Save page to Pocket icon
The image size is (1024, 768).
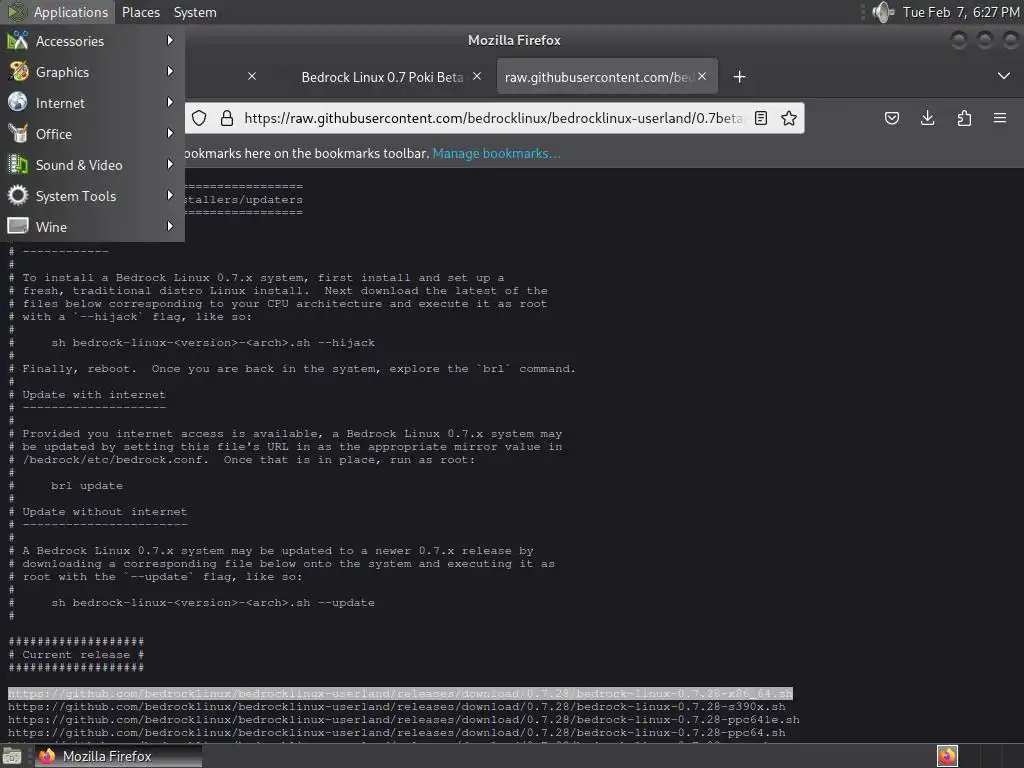pyautogui.click(x=891, y=118)
